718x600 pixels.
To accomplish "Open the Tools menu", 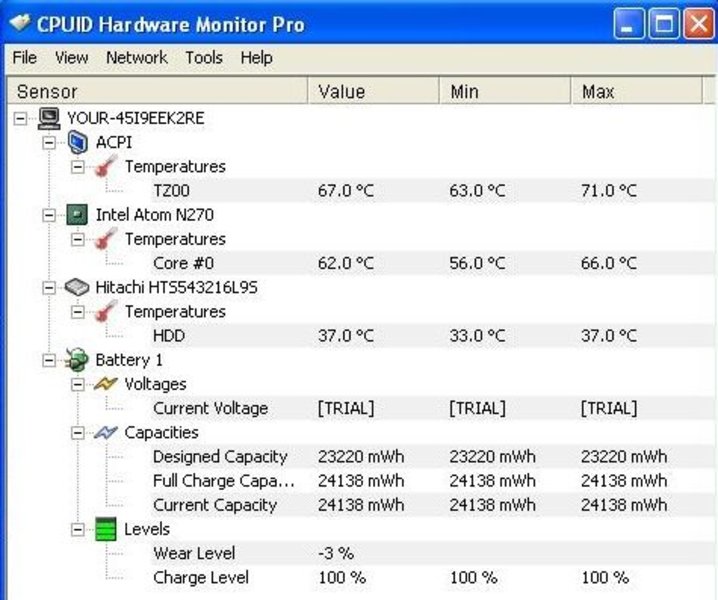I will (204, 58).
